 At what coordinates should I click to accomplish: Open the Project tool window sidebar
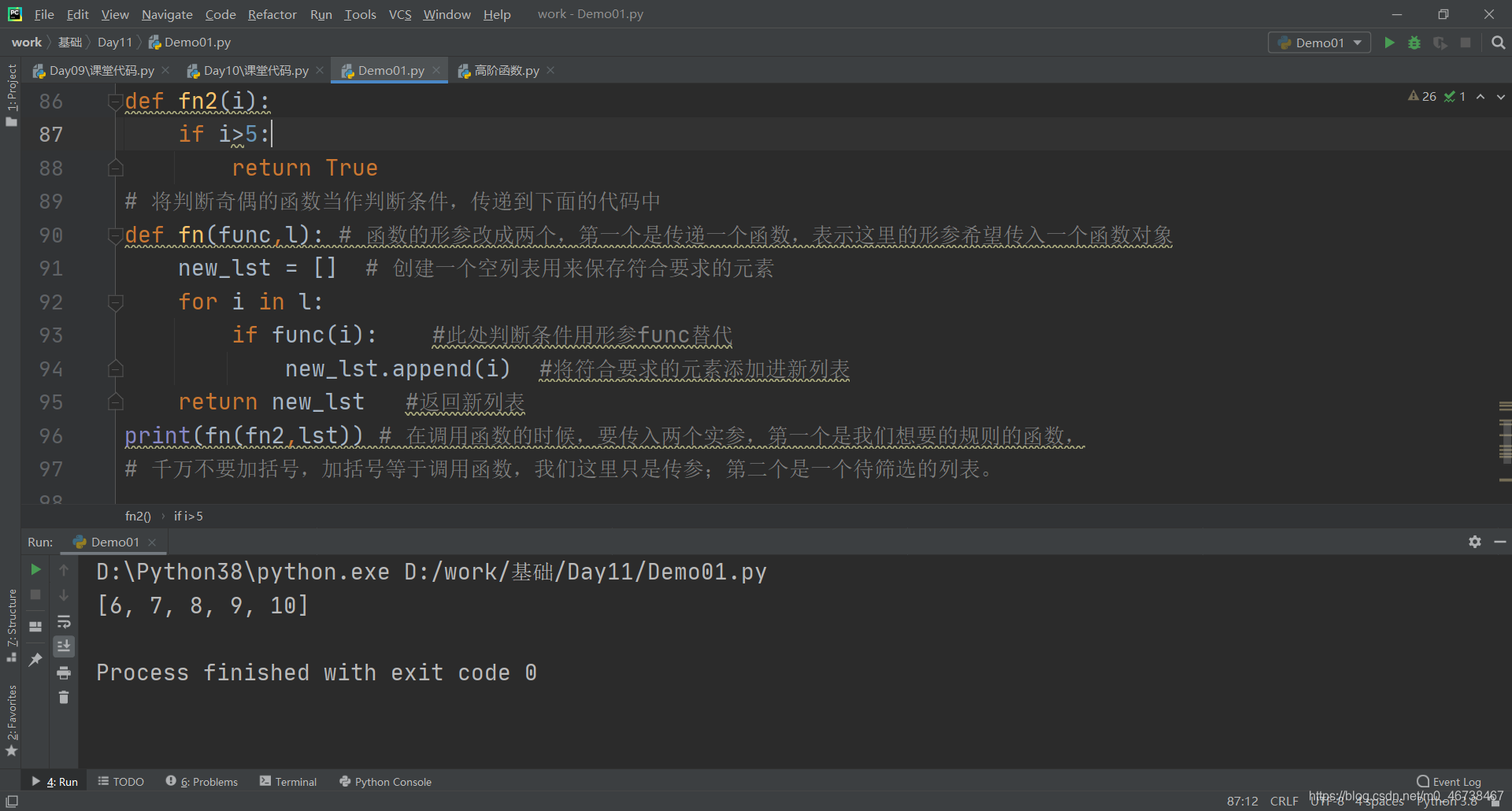(x=11, y=94)
